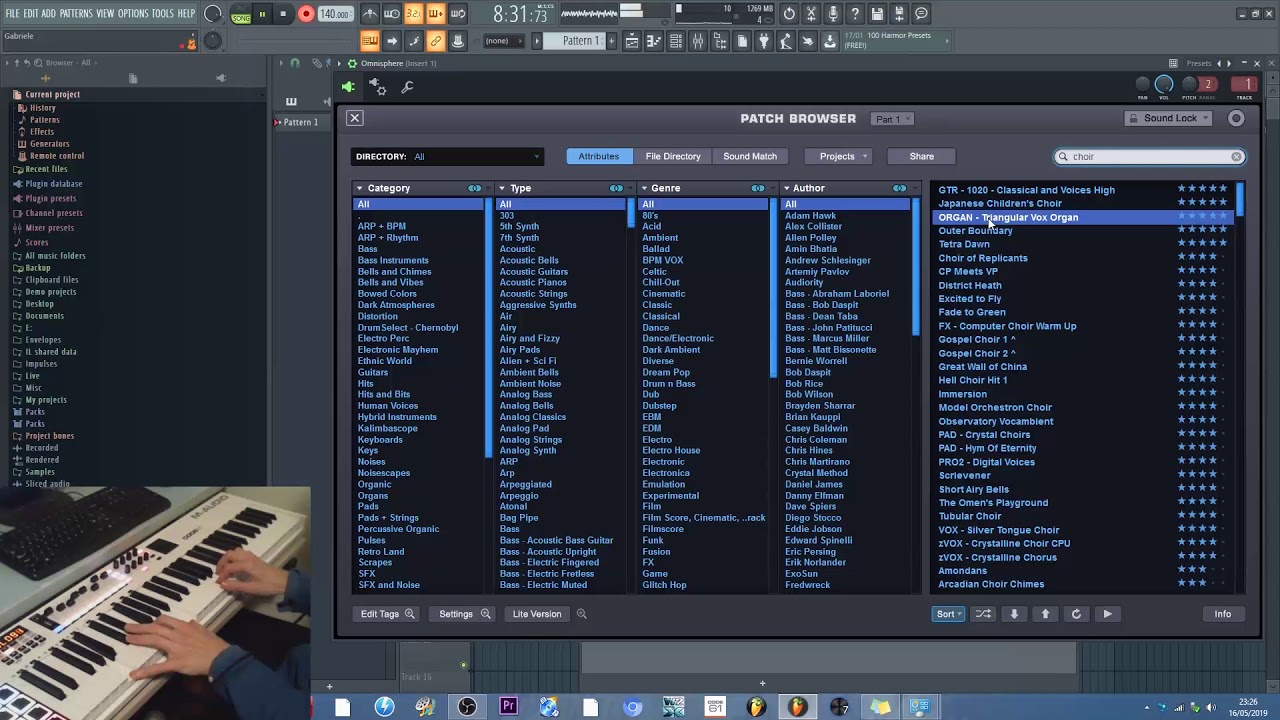Open the plugin wrench settings icon
The width and height of the screenshot is (1280, 720).
tap(407, 87)
